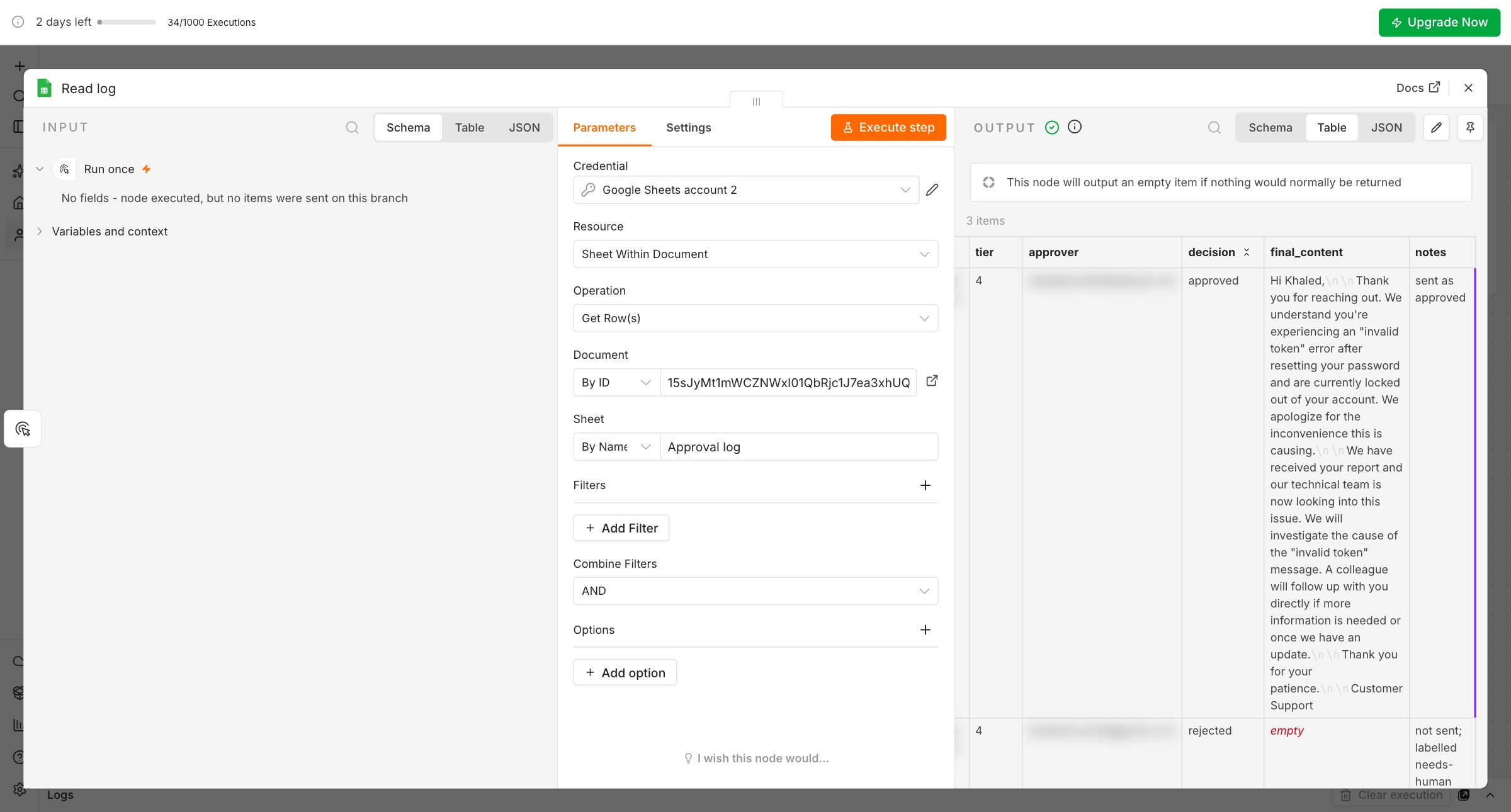Open the document in a new tab
This screenshot has height=812, width=1511.
[x=932, y=381]
